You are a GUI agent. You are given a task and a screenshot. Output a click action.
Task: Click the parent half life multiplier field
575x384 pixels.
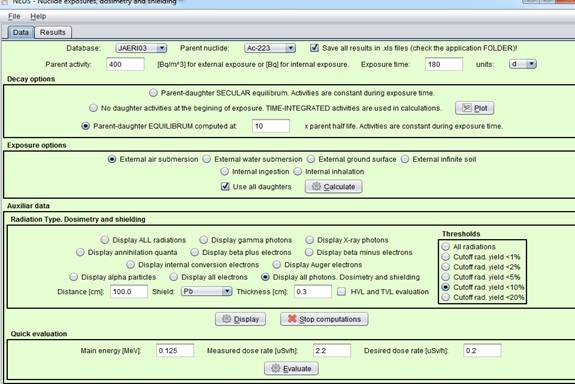point(271,126)
